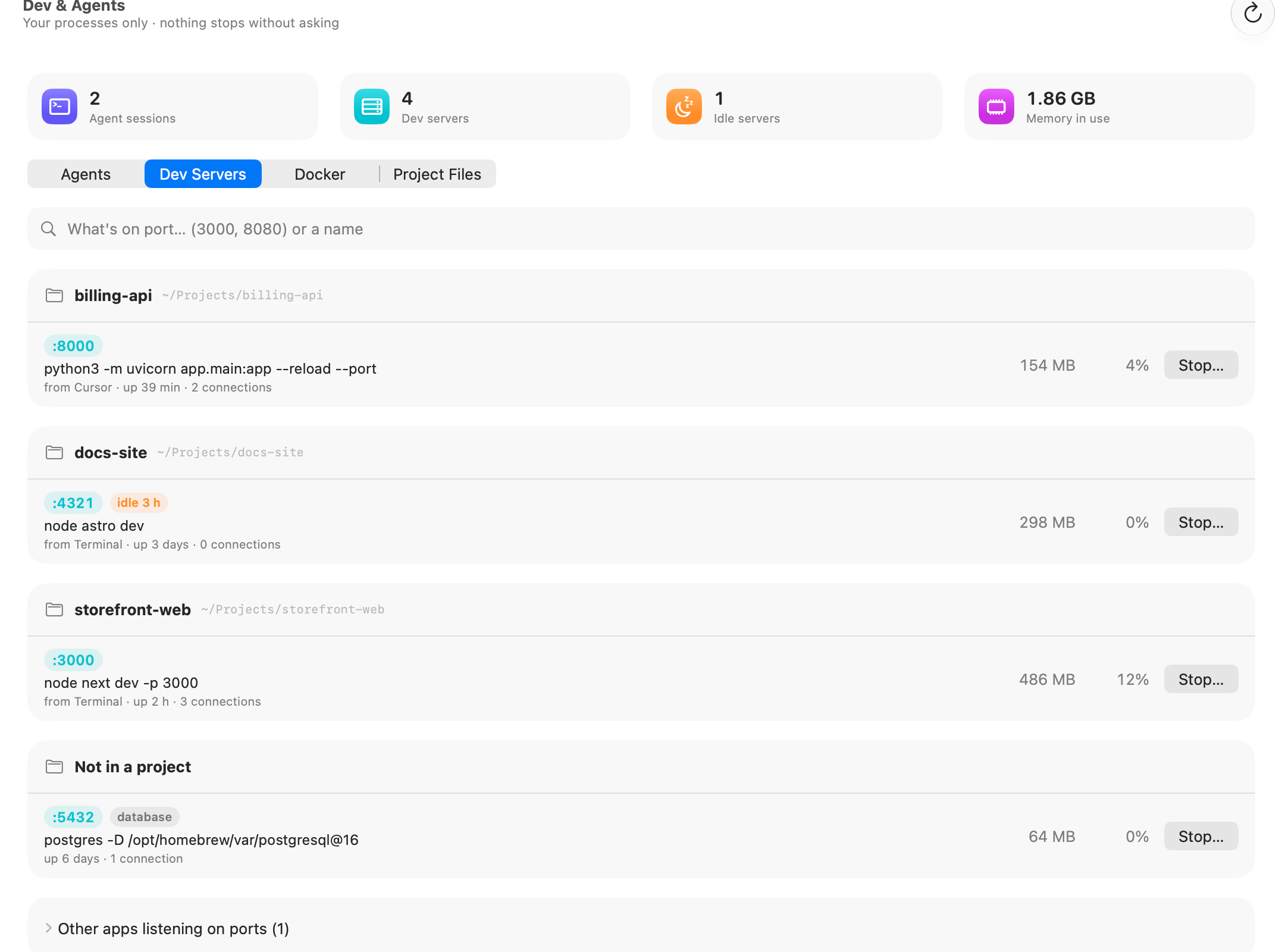This screenshot has height=952, width=1279.
Task: Click the ~/Projects/billing-api path
Action: tap(243, 295)
